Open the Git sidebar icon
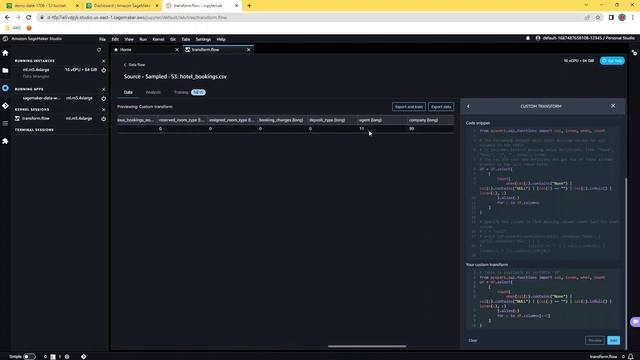The image size is (640, 360). pyautogui.click(x=5, y=106)
